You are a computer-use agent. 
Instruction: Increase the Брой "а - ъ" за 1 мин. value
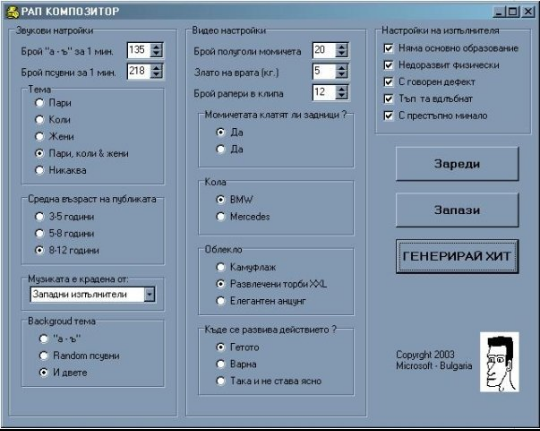[x=156, y=47]
